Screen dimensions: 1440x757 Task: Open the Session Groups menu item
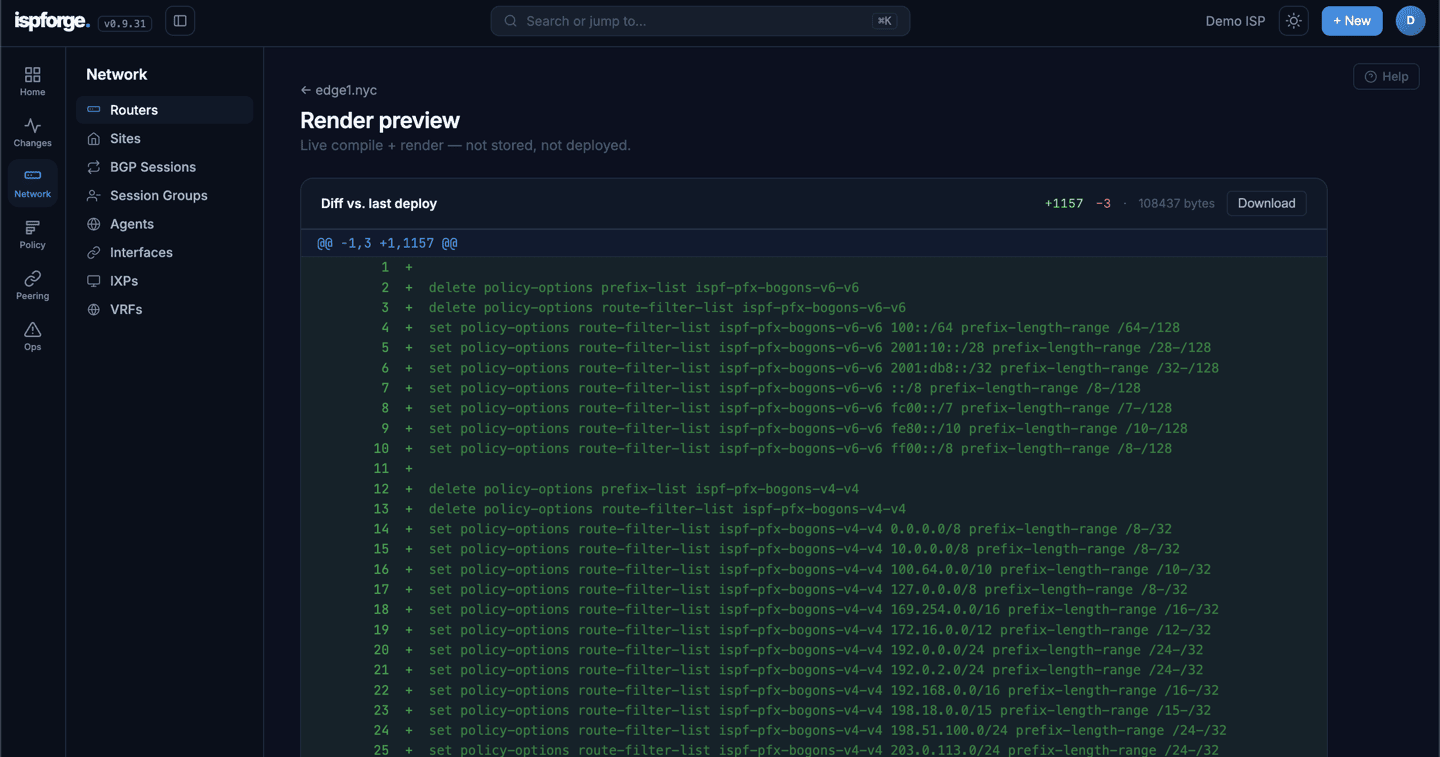pos(165,195)
